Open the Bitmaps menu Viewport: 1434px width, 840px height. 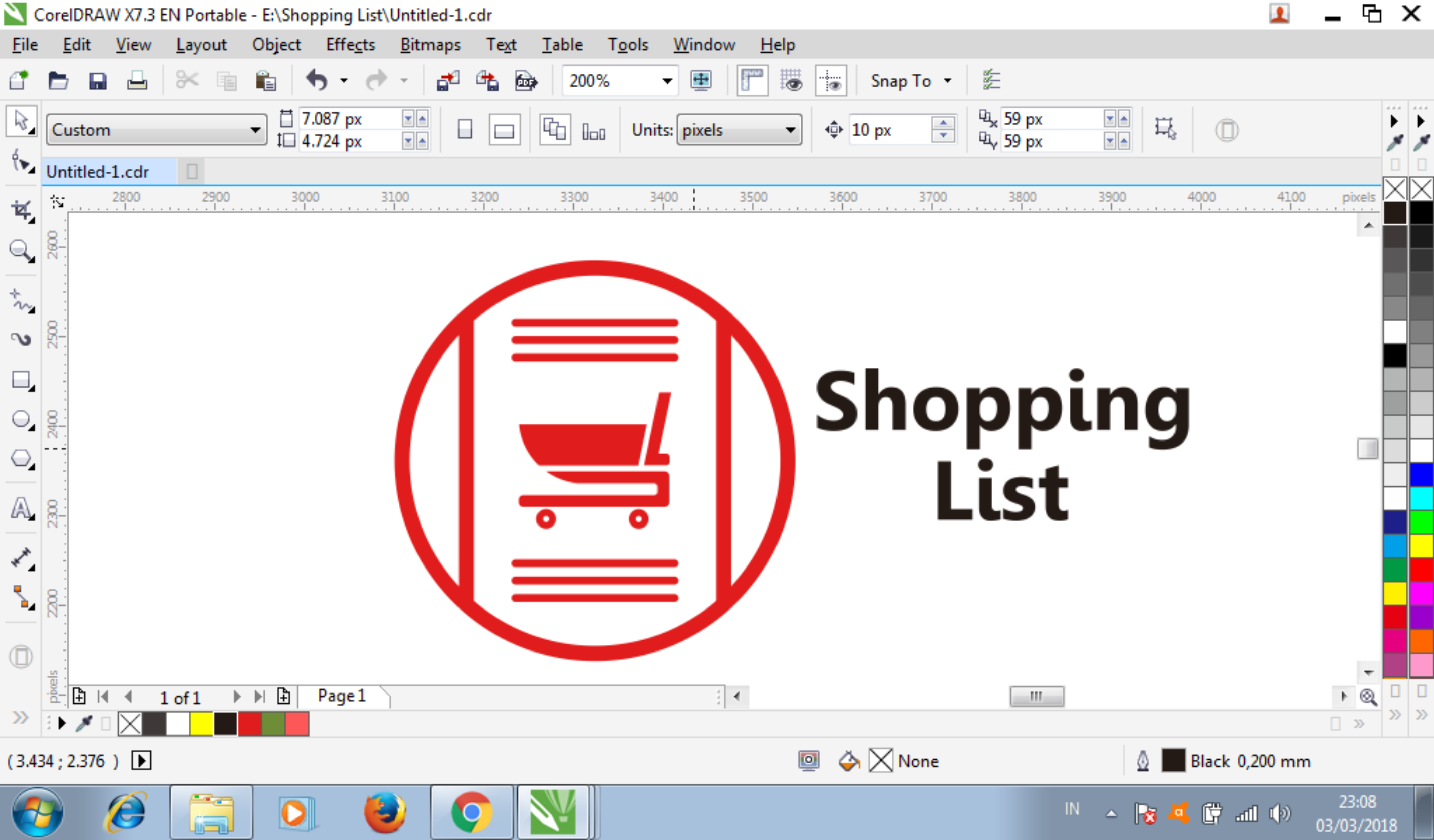tap(430, 45)
